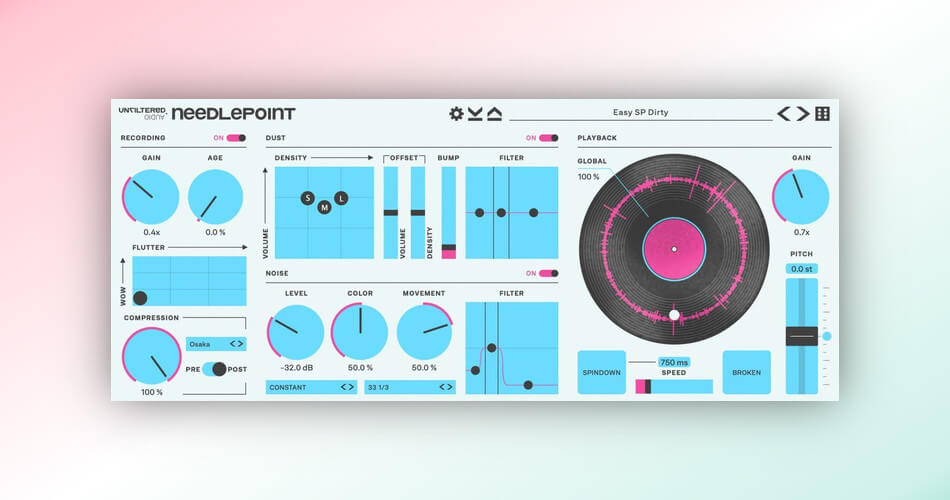Click the 750 ms speed value
950x500 pixels.
674,362
